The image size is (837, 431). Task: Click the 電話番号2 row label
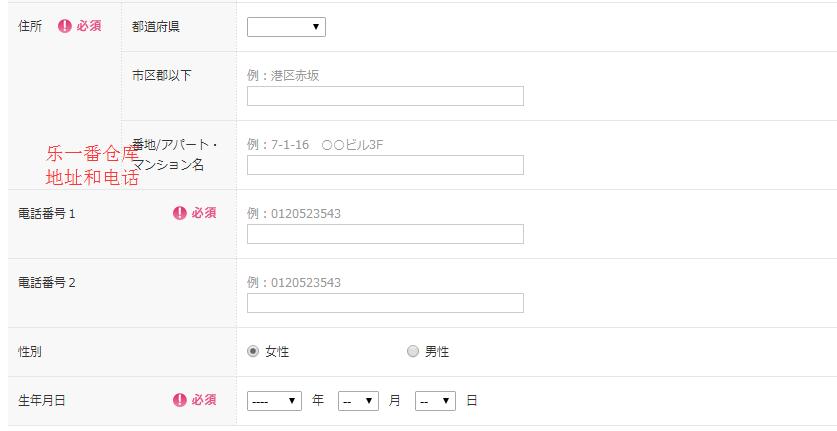point(47,283)
